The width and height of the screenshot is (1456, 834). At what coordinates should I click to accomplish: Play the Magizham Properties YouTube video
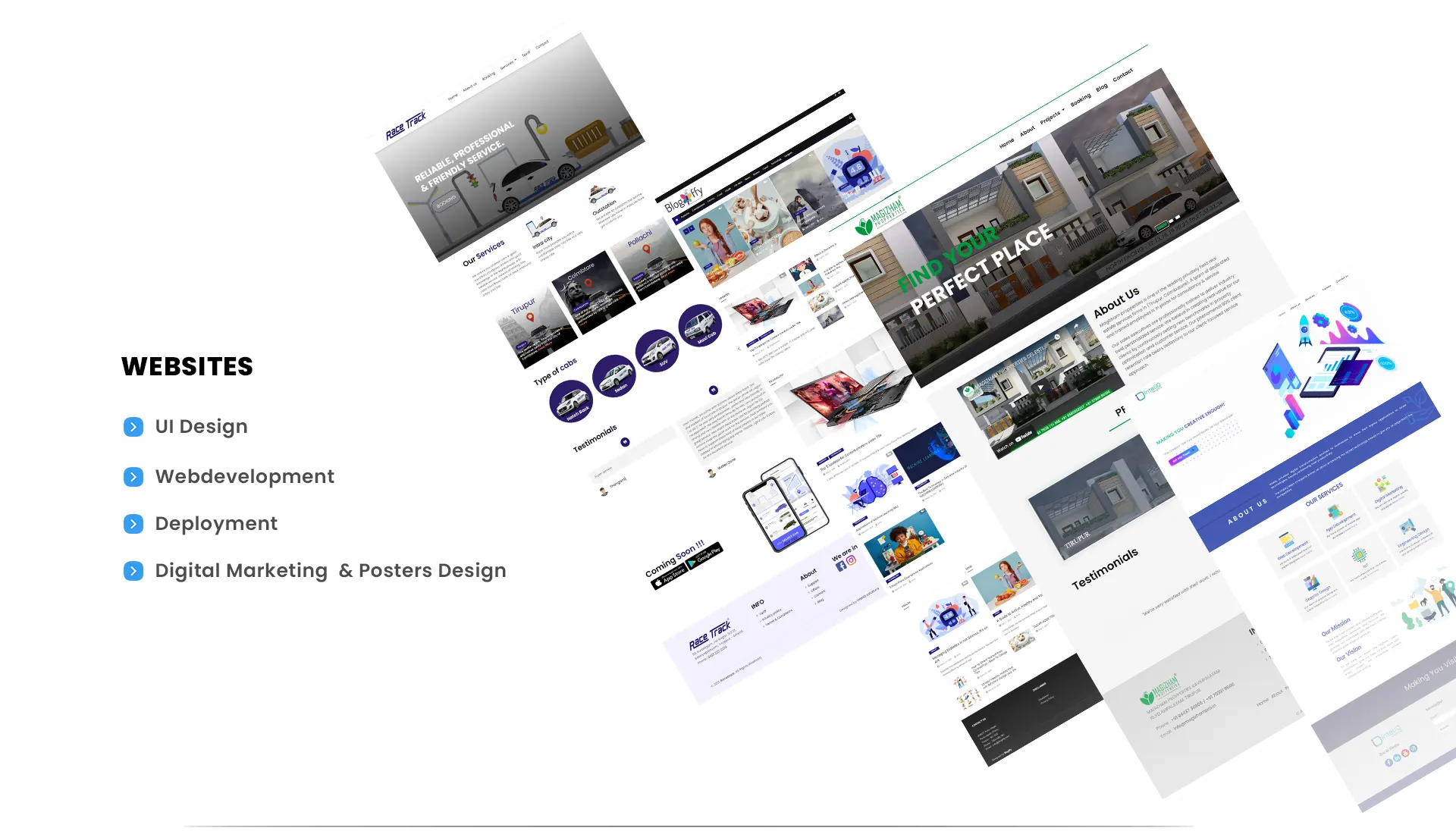point(1040,387)
